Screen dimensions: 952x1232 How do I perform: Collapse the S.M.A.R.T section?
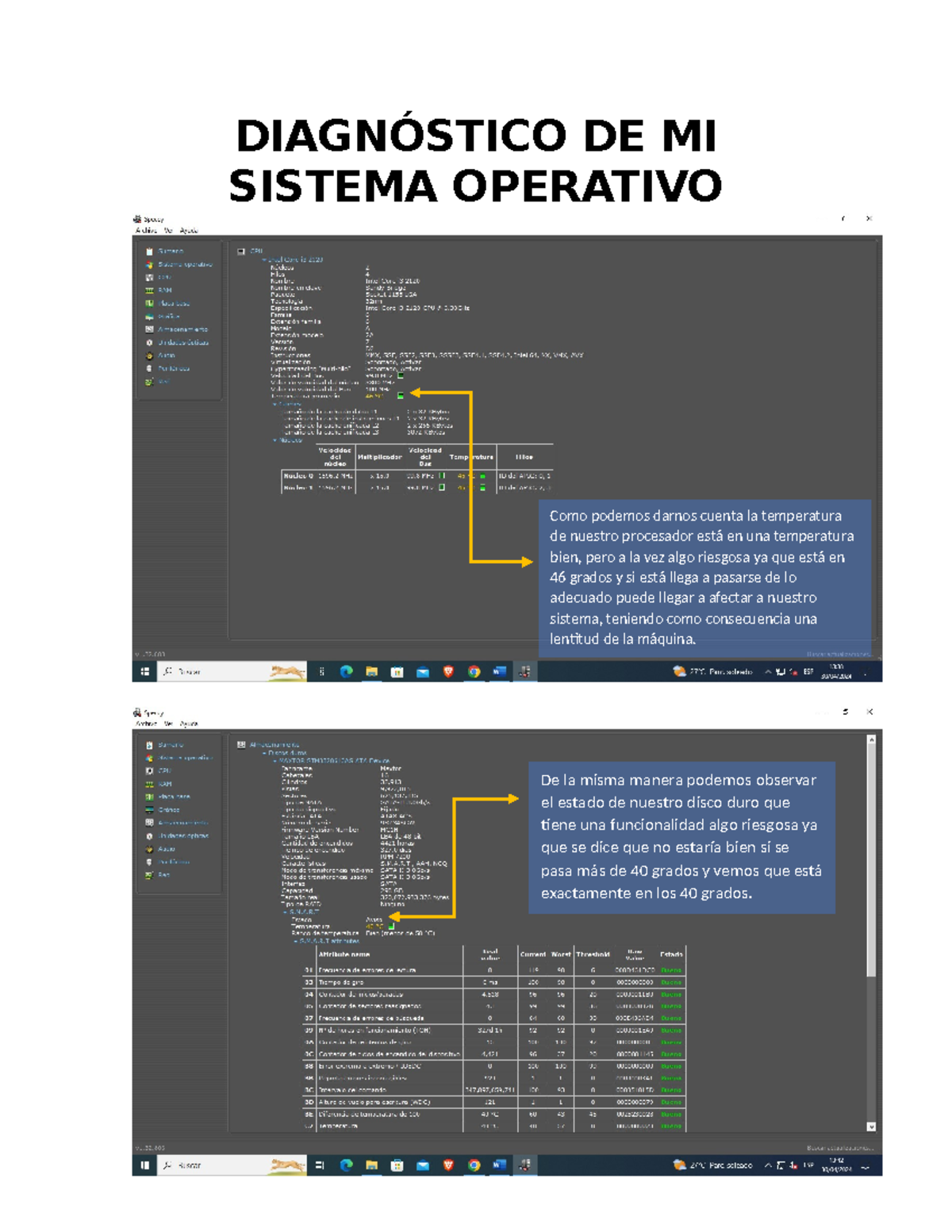coord(284,912)
